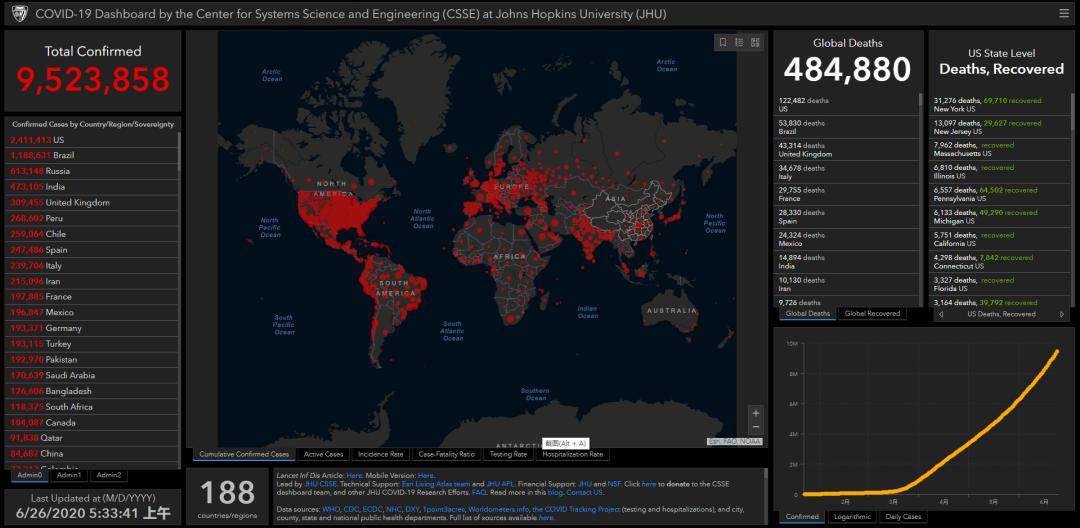Switch to Cumulative Confirmed Cases tab
The image size is (1080, 528).
click(x=245, y=454)
